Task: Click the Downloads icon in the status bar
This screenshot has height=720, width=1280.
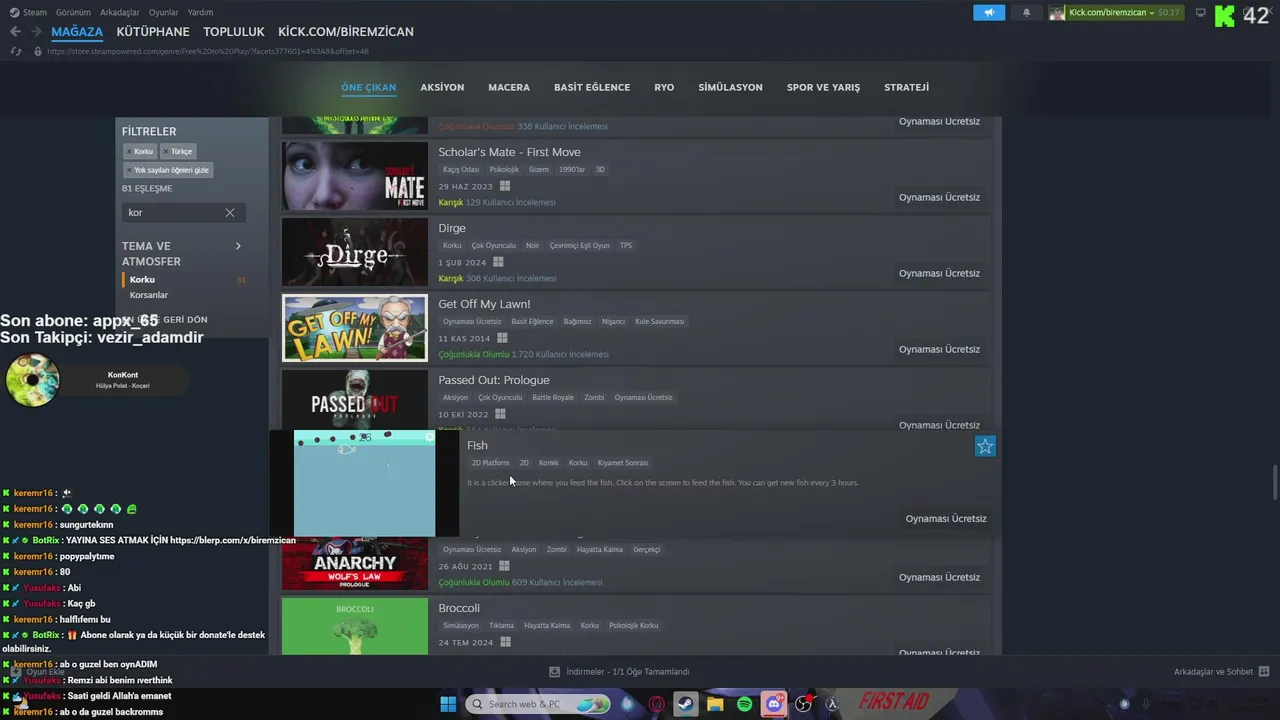Action: pos(555,672)
